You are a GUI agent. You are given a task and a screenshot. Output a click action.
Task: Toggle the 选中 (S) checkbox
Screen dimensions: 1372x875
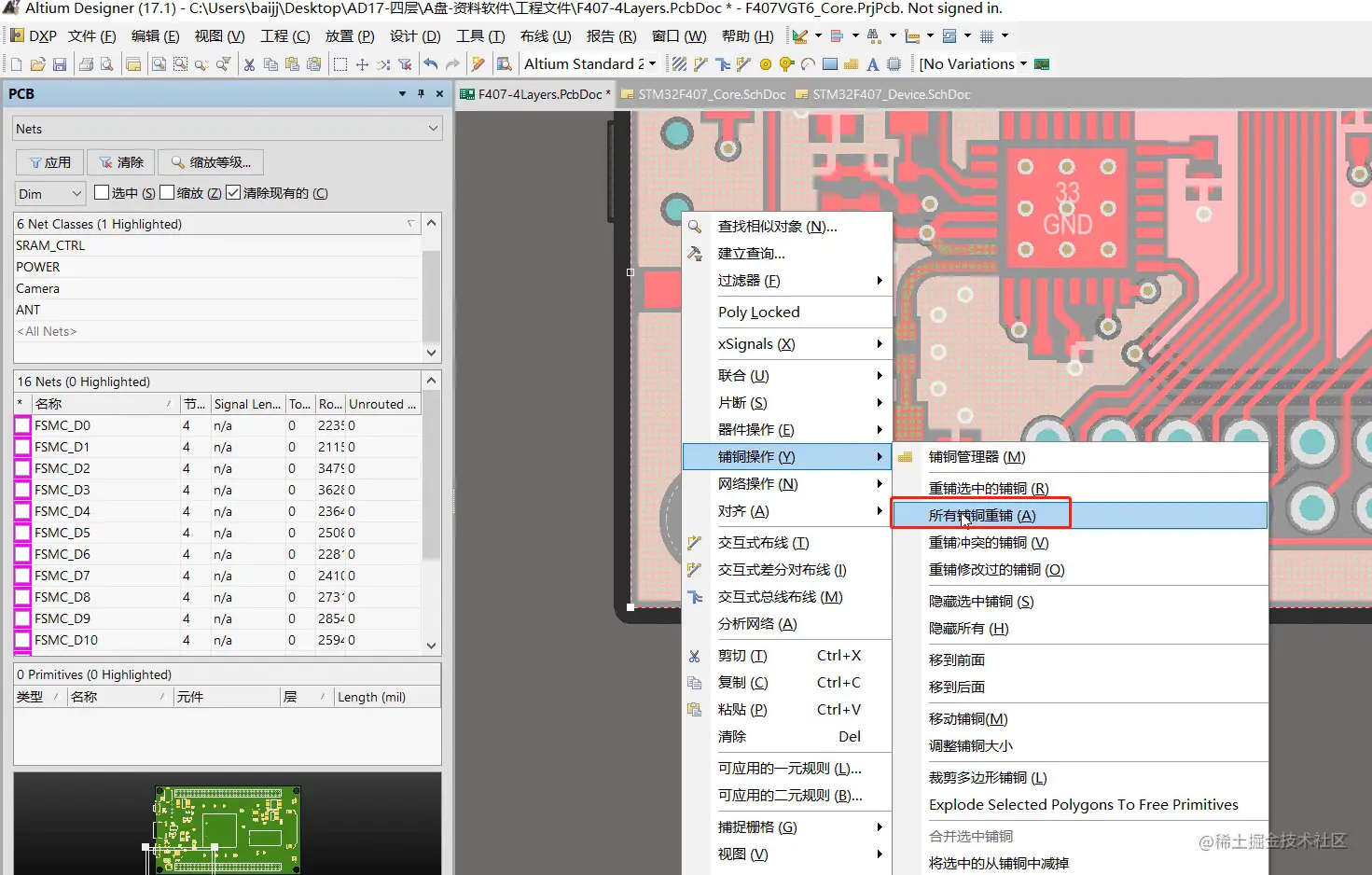coord(102,192)
